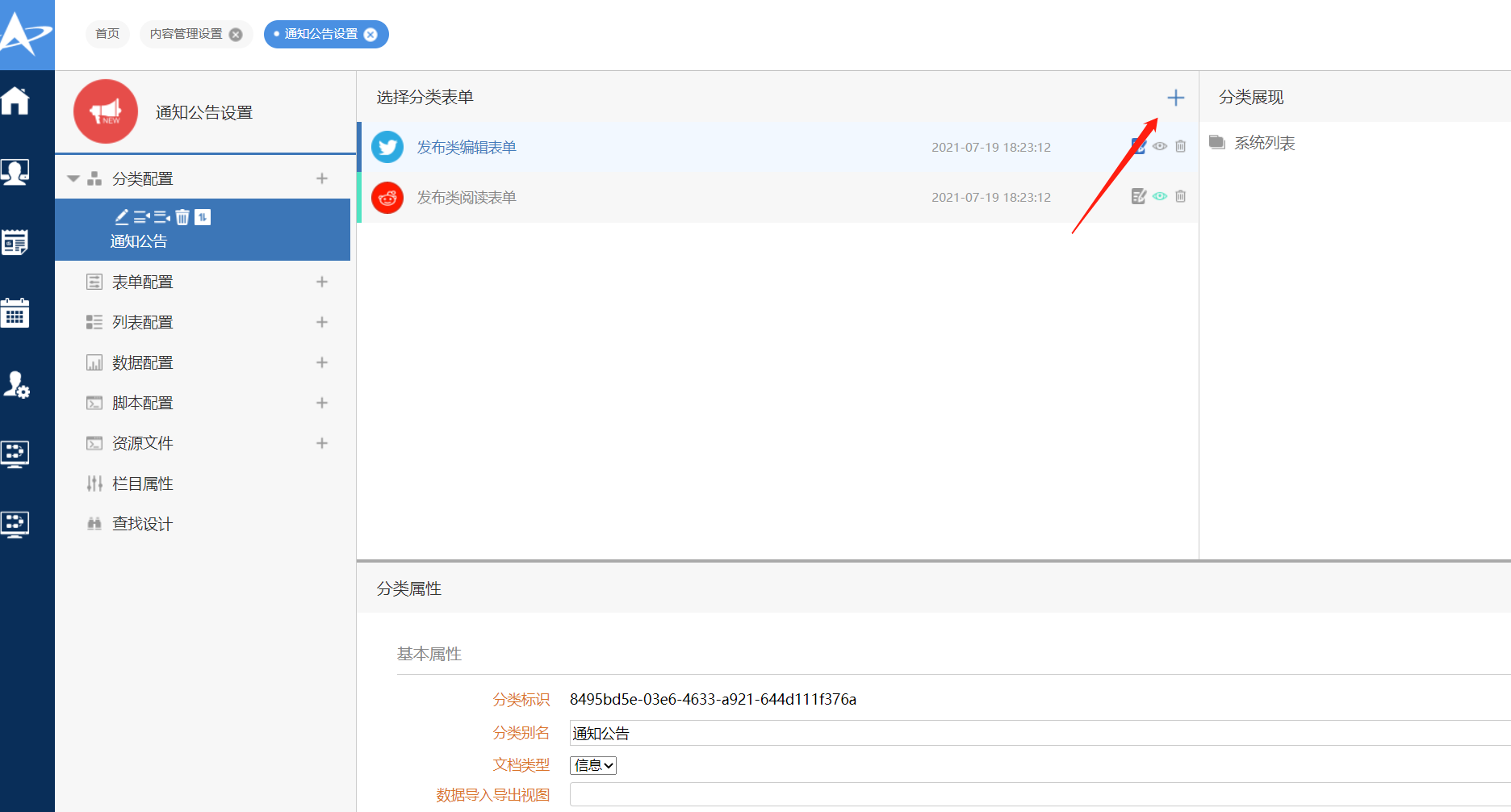
Task: Open the news page icon in sidebar
Action: (x=15, y=242)
